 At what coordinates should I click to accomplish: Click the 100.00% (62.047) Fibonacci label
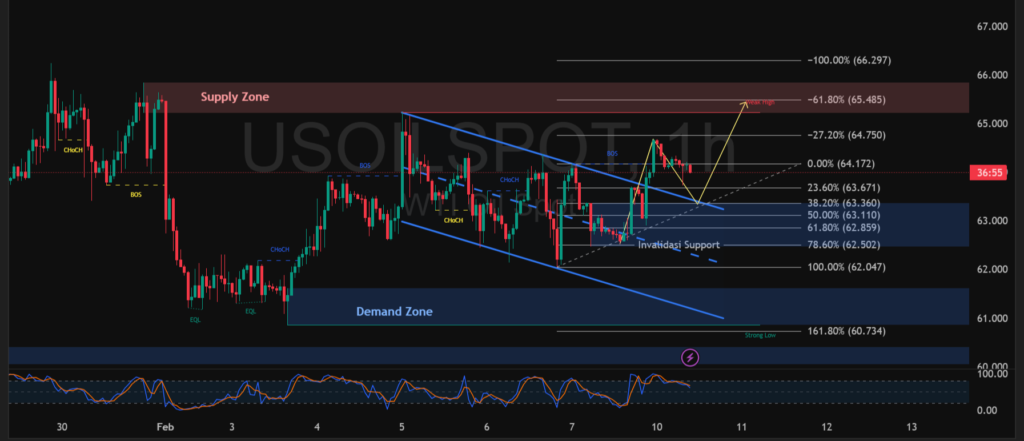[x=847, y=268]
